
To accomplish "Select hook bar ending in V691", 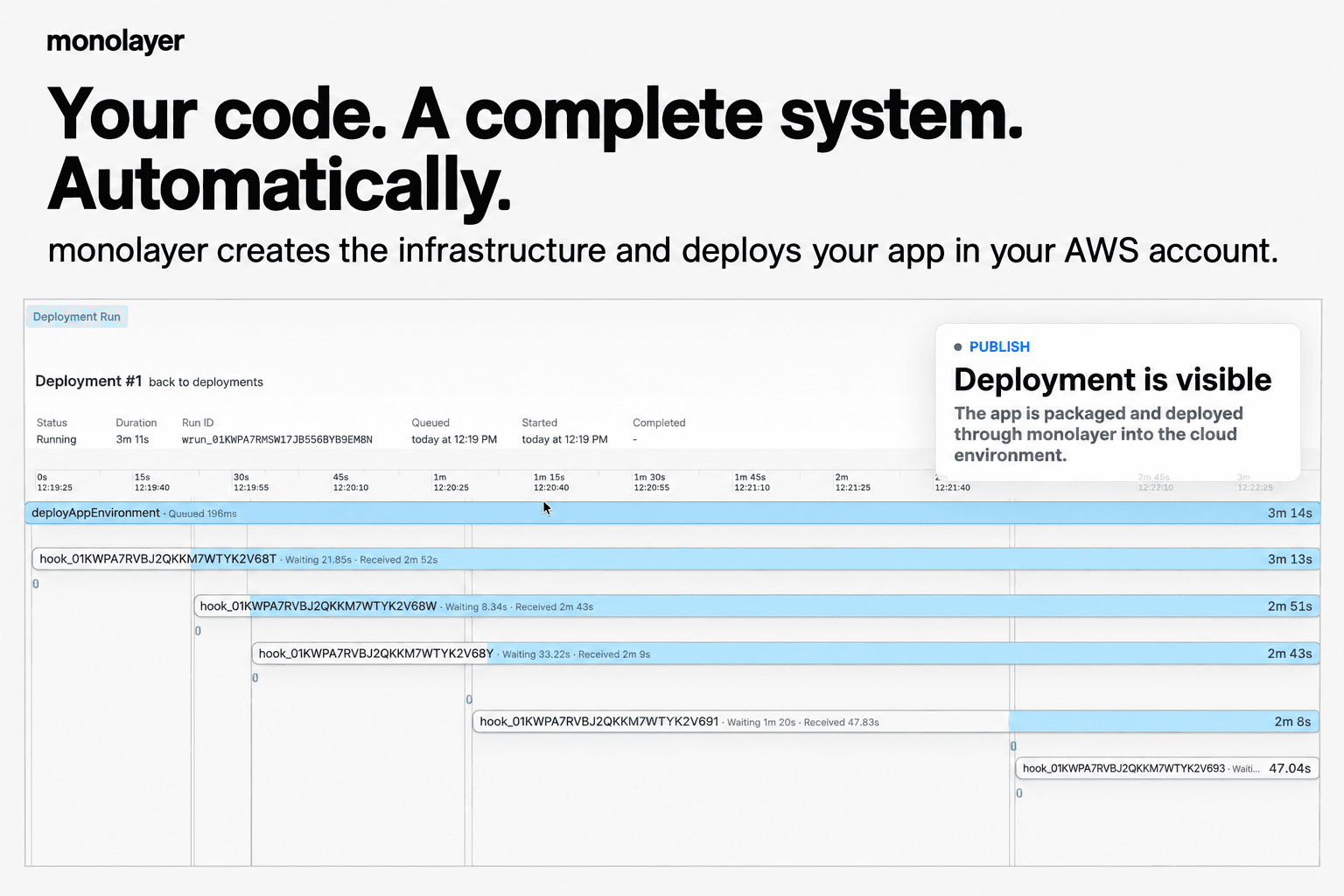I will click(x=896, y=722).
